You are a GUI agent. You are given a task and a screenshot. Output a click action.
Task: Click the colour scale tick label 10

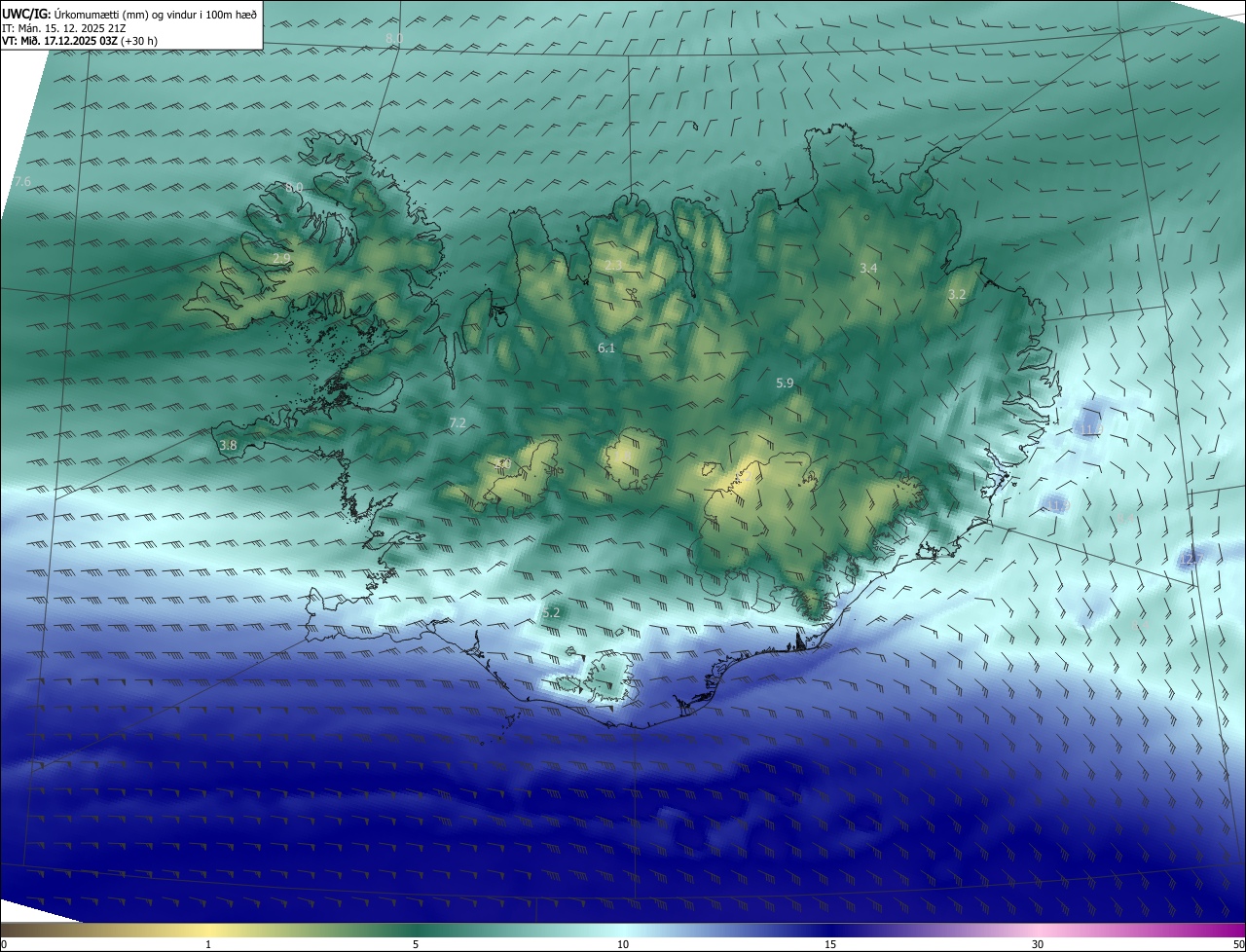click(623, 945)
